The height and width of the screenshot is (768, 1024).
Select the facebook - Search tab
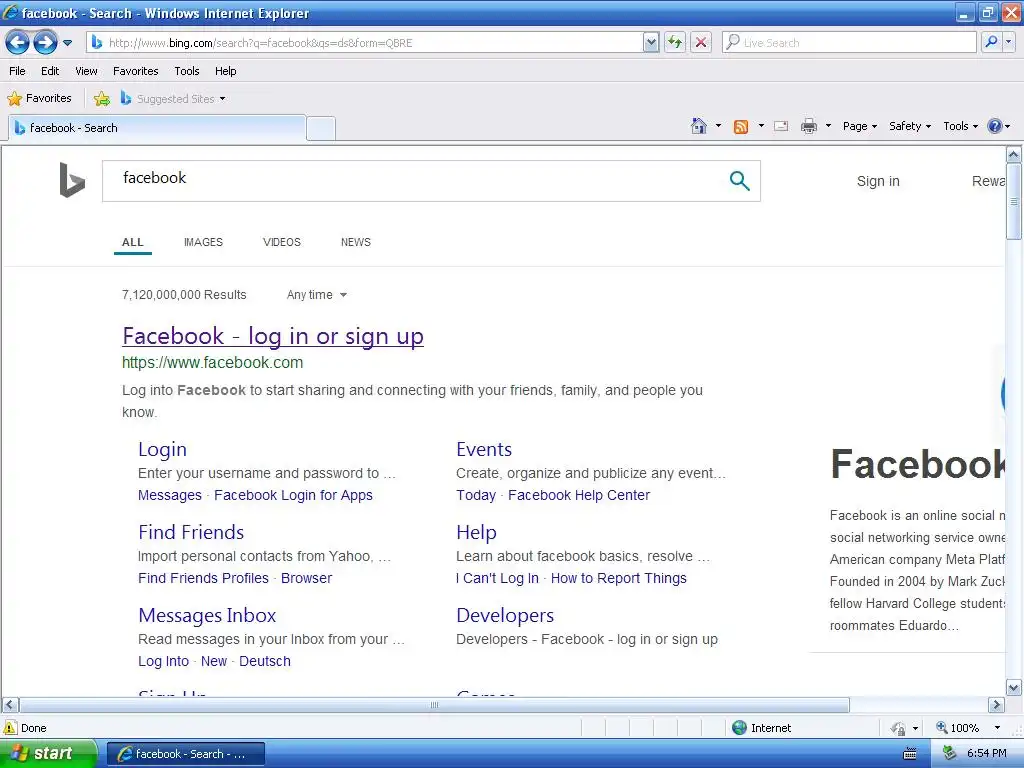[157, 128]
